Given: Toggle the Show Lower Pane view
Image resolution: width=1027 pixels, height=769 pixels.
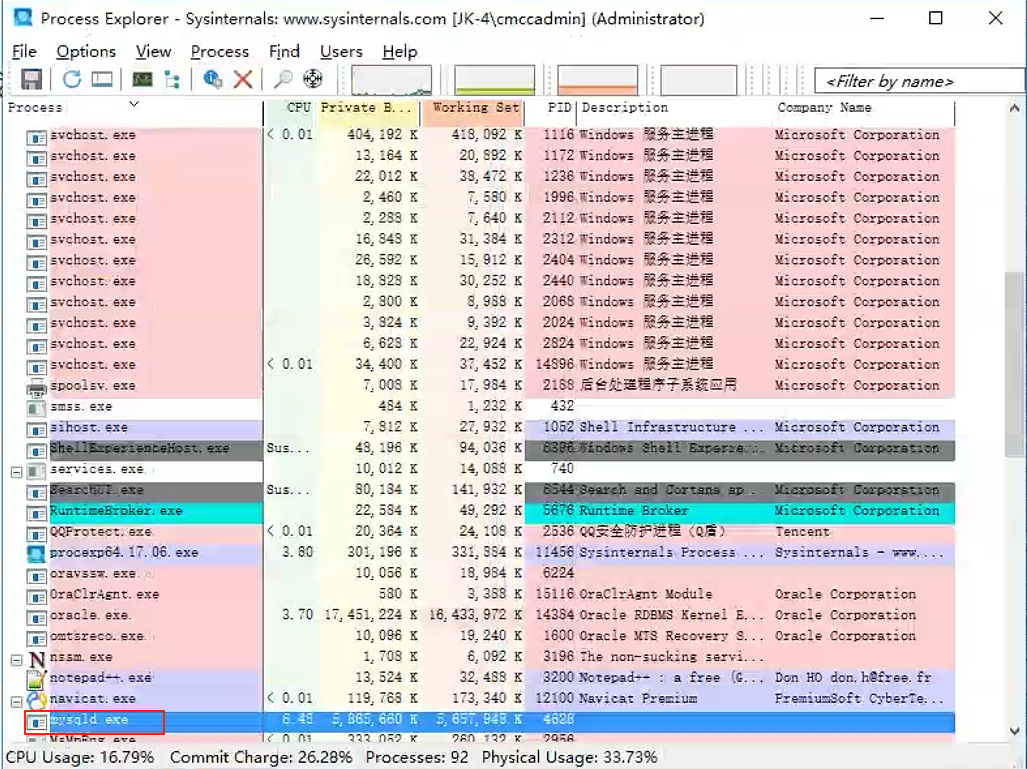Looking at the screenshot, I should (100, 78).
